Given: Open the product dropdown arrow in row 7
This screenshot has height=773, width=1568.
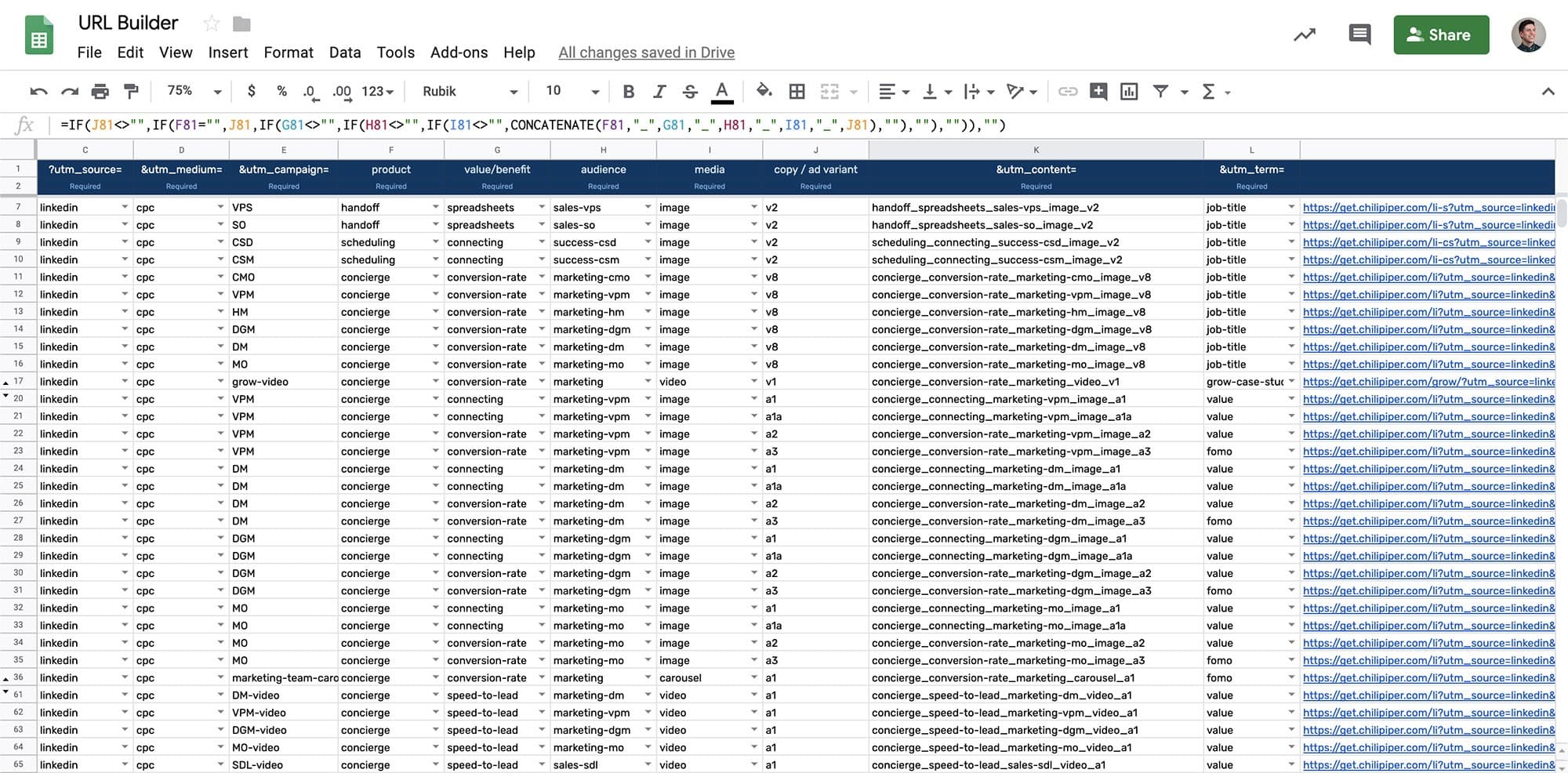Looking at the screenshot, I should (x=435, y=207).
